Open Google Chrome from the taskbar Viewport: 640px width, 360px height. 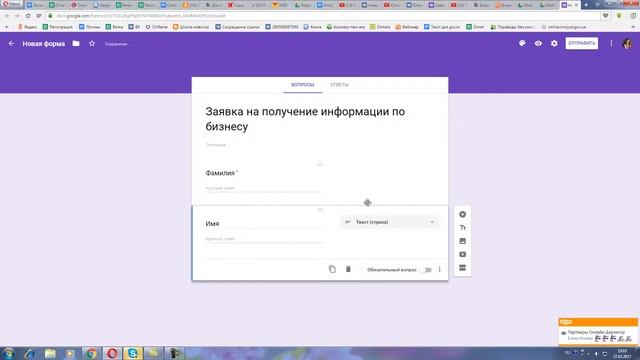click(91, 353)
